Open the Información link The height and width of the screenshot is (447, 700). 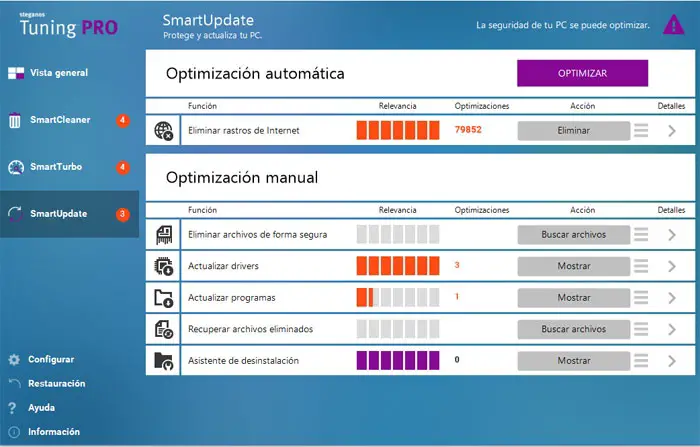click(54, 432)
